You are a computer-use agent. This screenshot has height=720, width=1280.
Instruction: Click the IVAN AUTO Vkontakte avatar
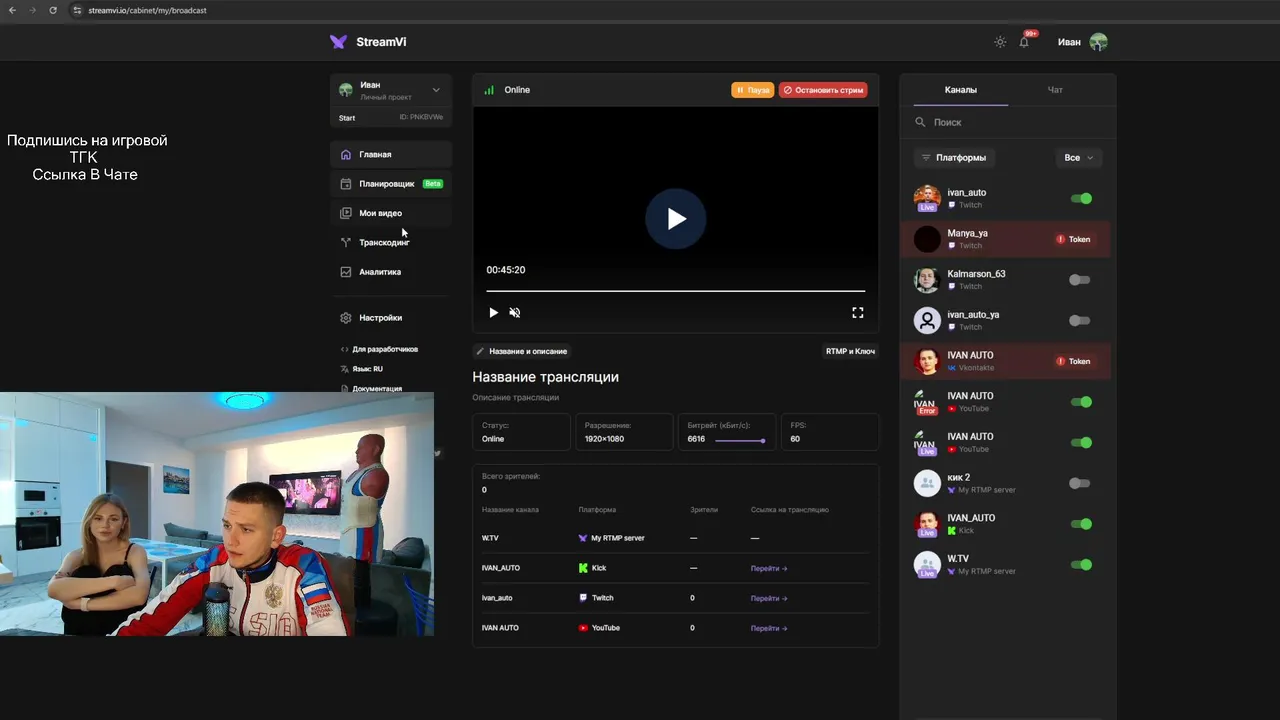927,361
